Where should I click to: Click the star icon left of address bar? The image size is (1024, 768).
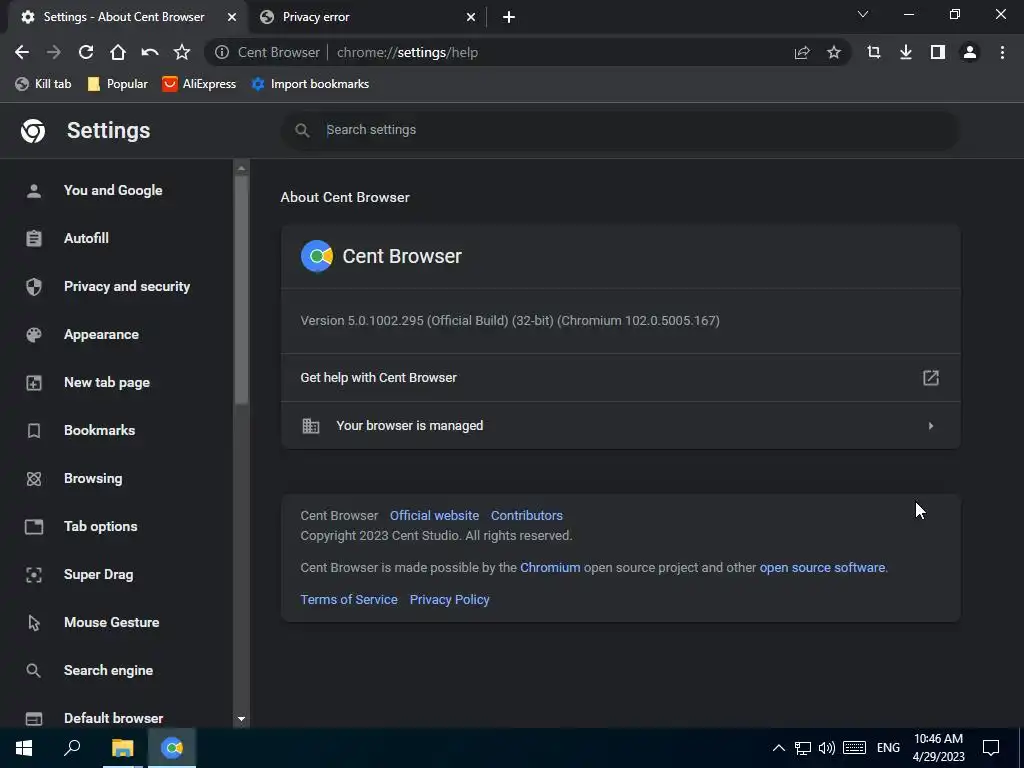tap(182, 52)
